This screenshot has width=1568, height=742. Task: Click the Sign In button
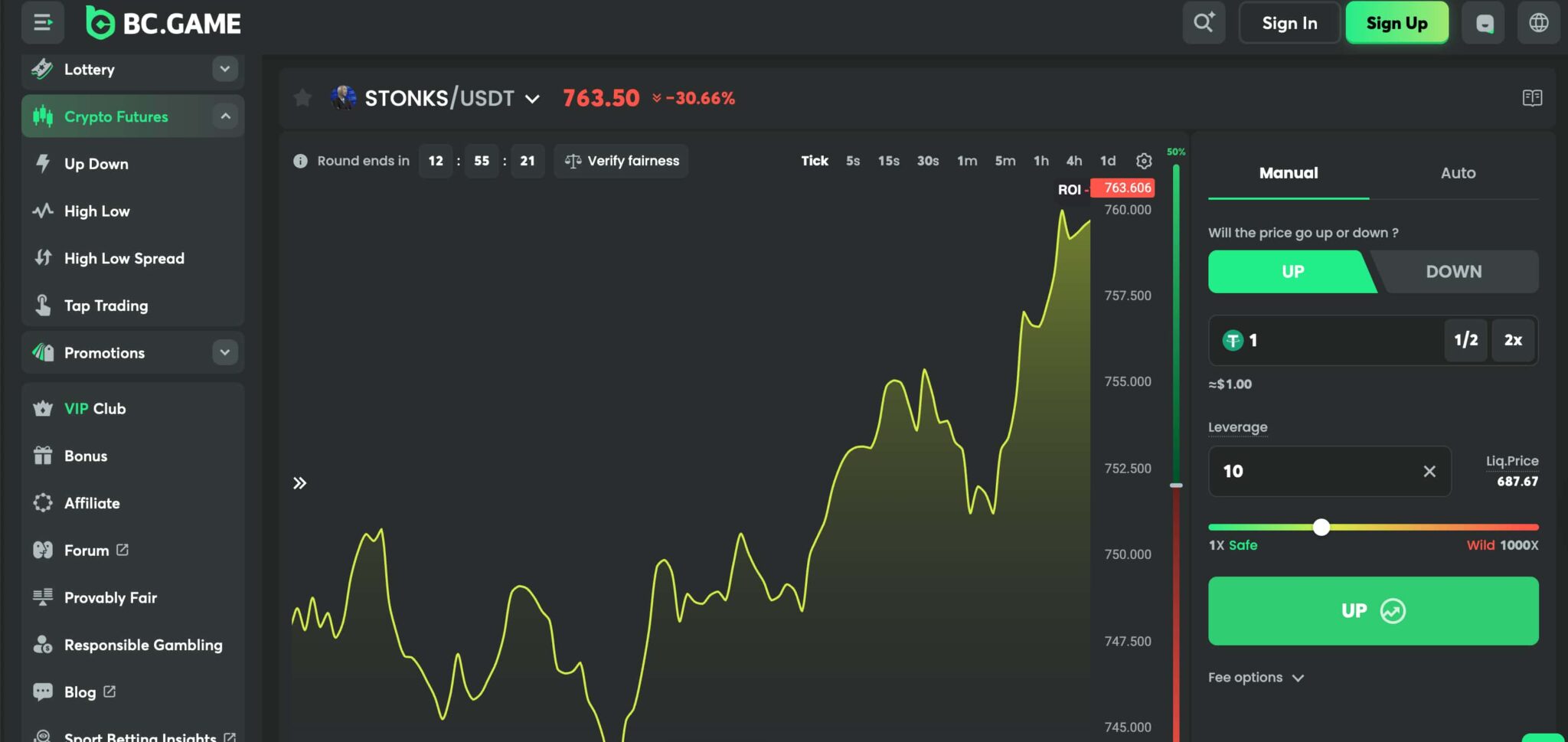(1290, 23)
